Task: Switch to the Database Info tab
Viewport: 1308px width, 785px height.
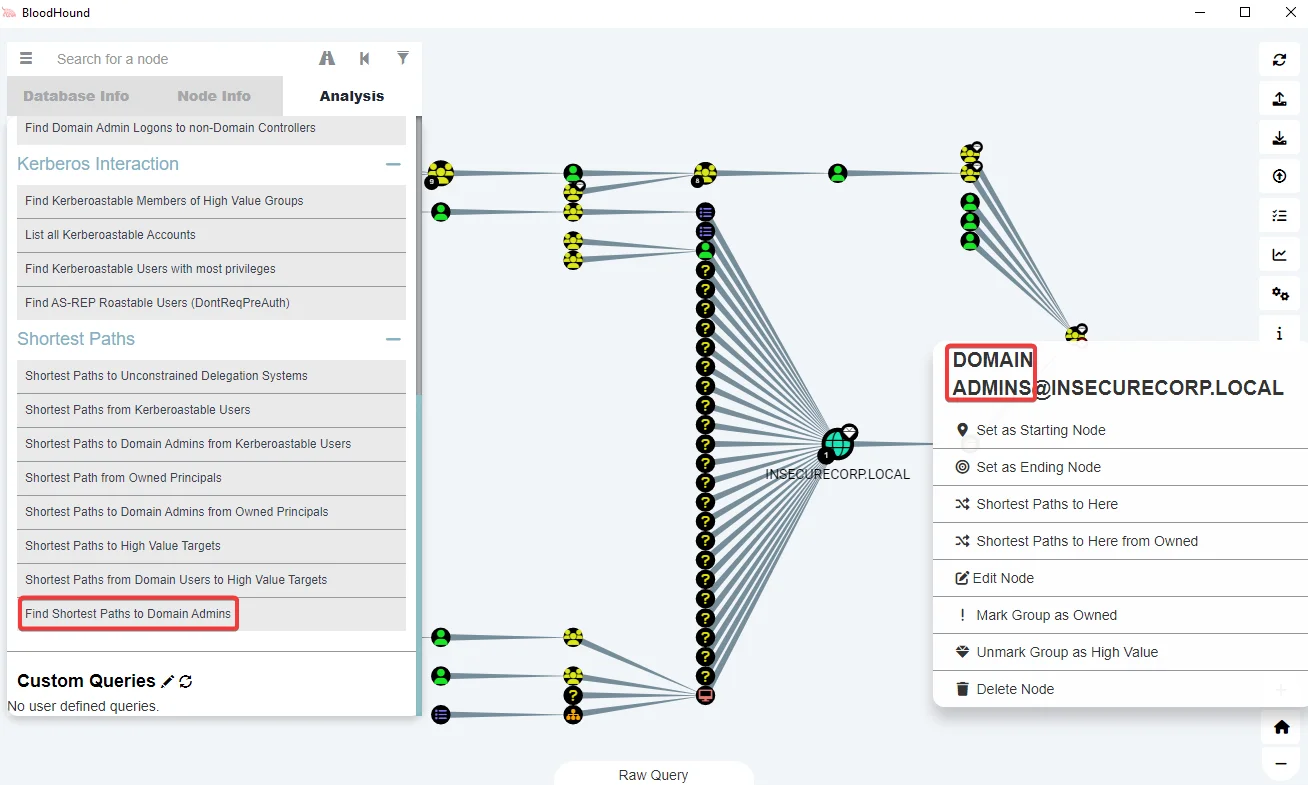Action: [x=76, y=96]
